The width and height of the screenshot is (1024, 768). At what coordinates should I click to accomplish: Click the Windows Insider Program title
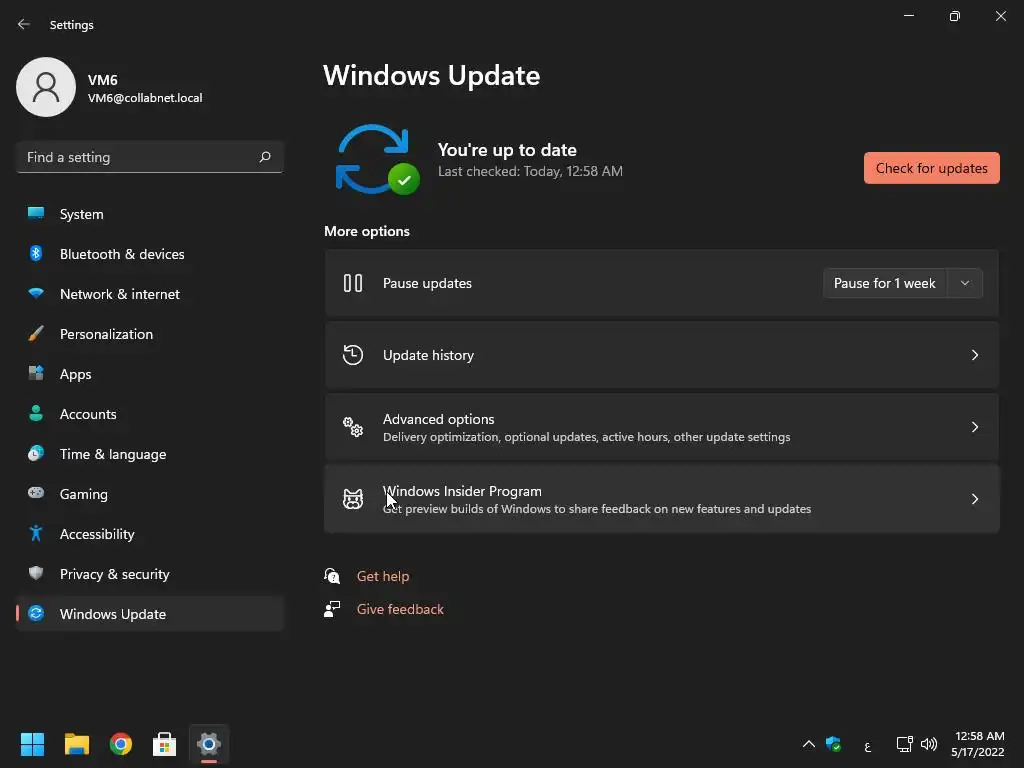pos(462,491)
